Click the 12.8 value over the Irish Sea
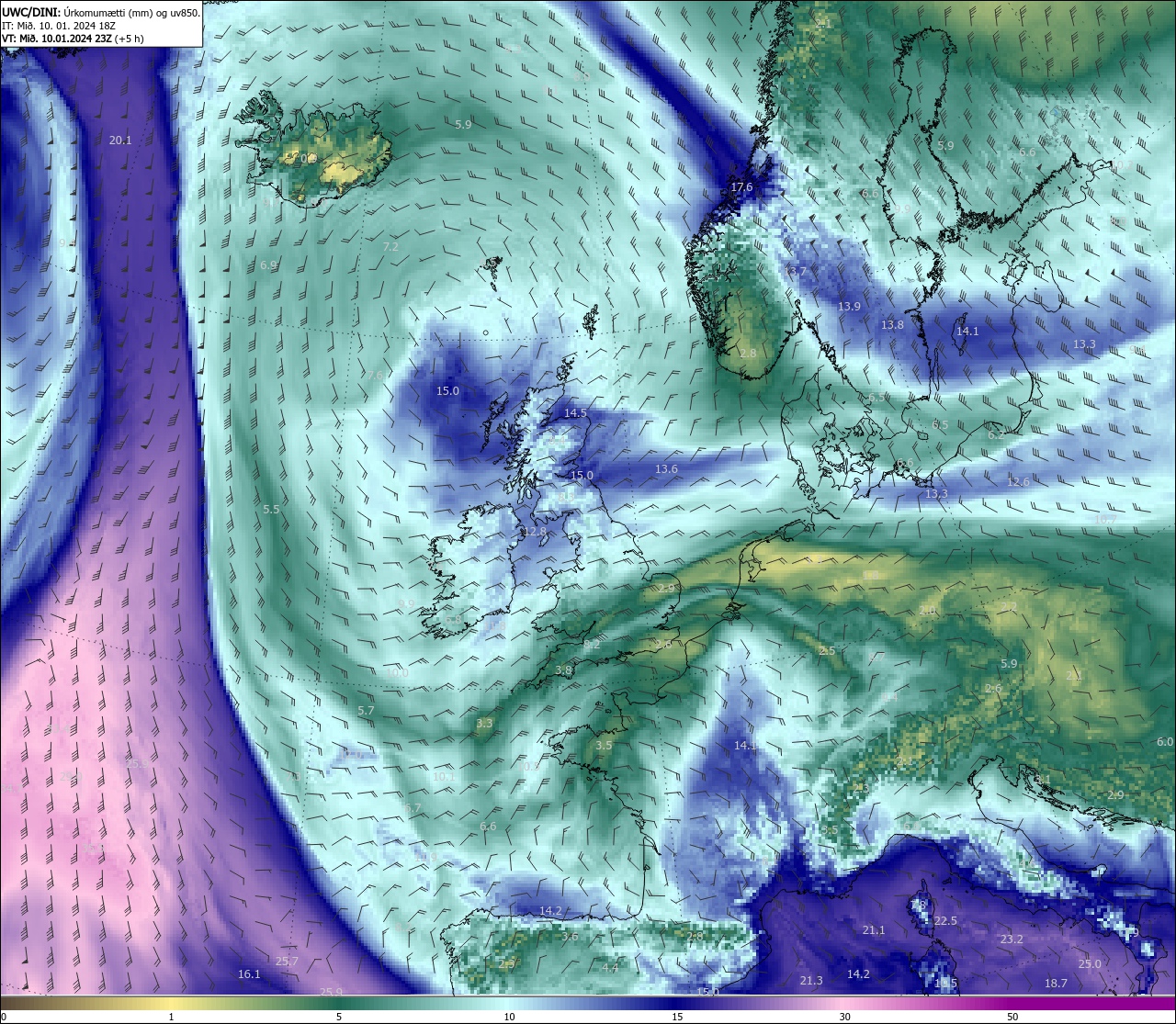This screenshot has height=1024, width=1176. 535,532
